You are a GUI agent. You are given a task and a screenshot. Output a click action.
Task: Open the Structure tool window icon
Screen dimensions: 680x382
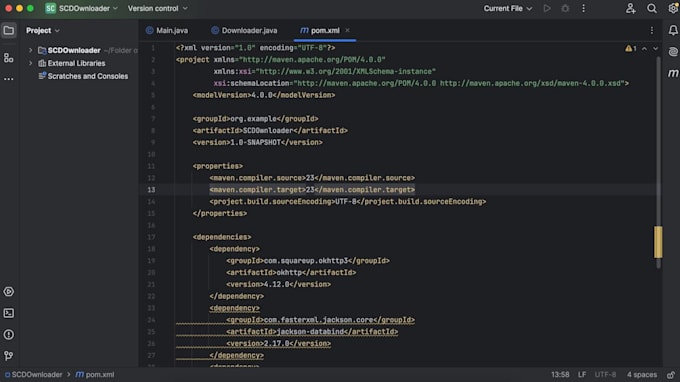point(9,58)
